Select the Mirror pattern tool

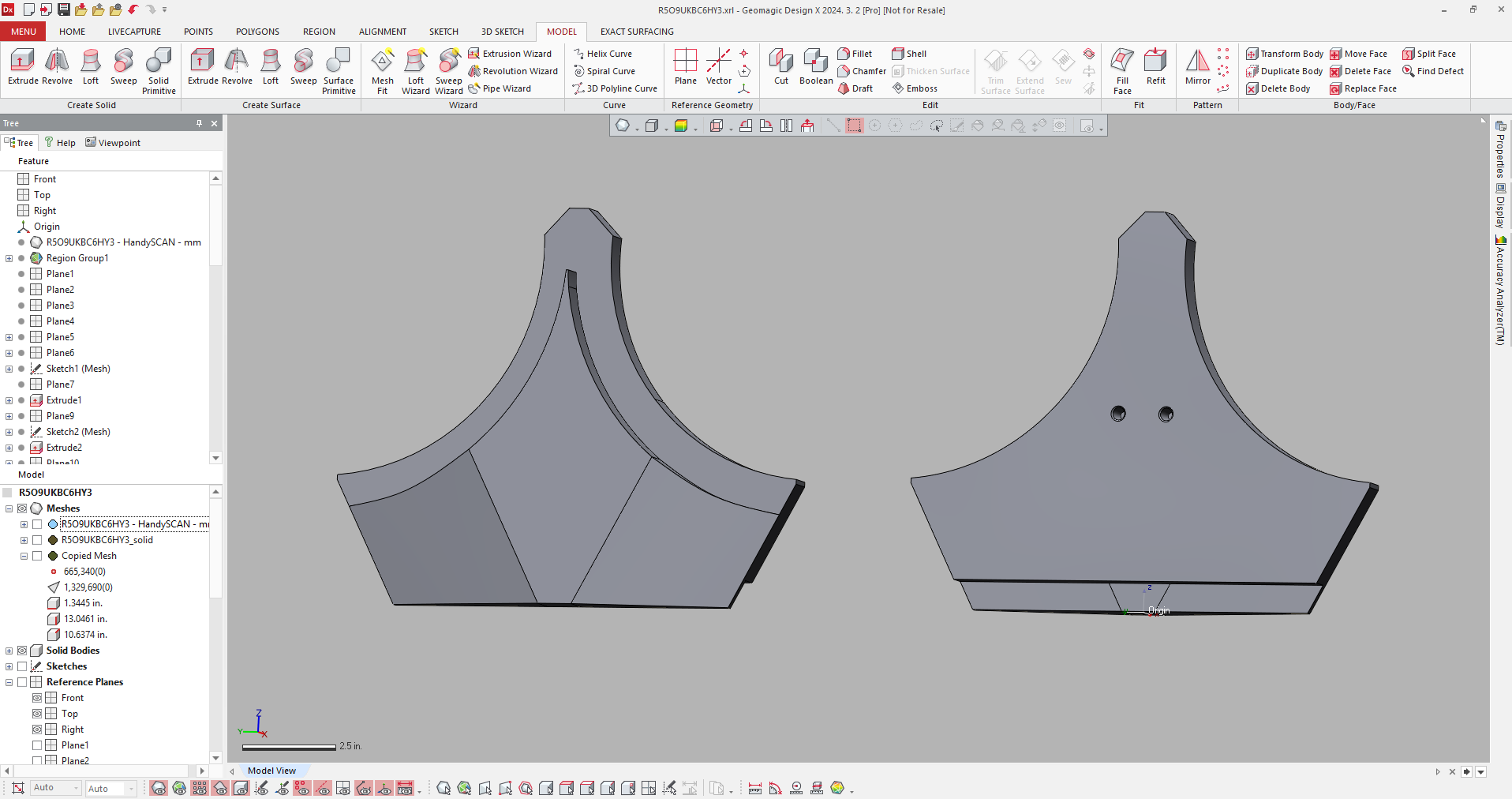click(1198, 67)
